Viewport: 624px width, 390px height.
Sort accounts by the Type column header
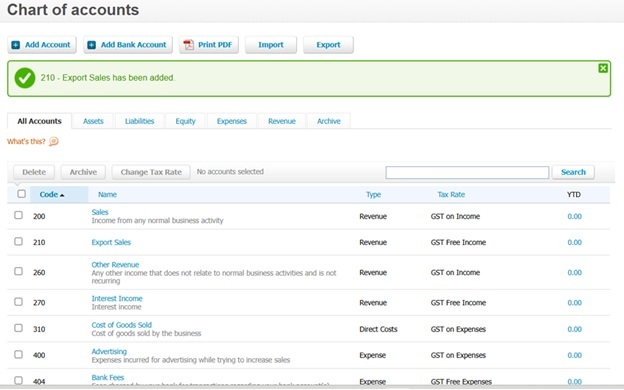pyautogui.click(x=373, y=195)
